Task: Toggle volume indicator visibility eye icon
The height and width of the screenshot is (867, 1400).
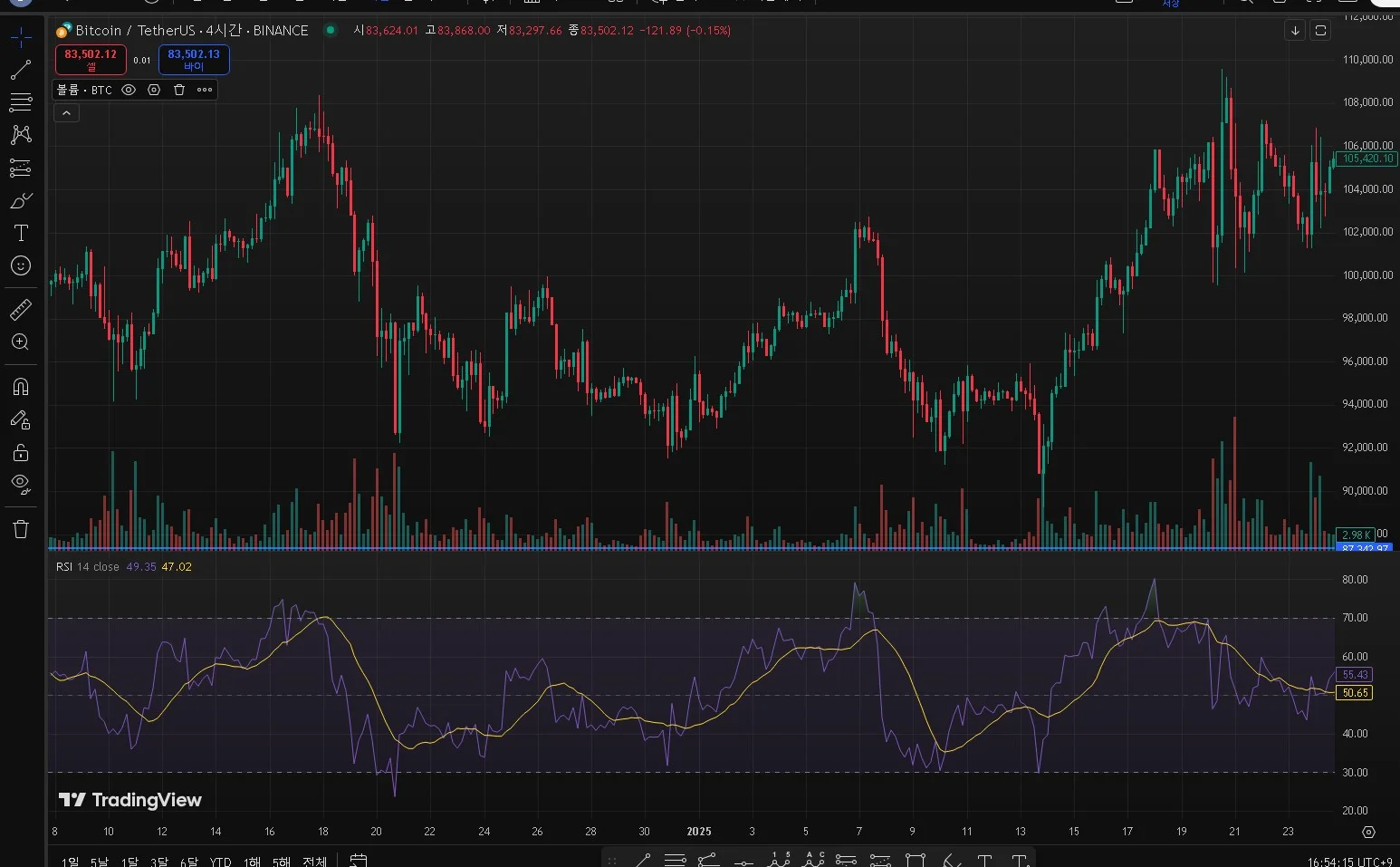Action: point(129,90)
